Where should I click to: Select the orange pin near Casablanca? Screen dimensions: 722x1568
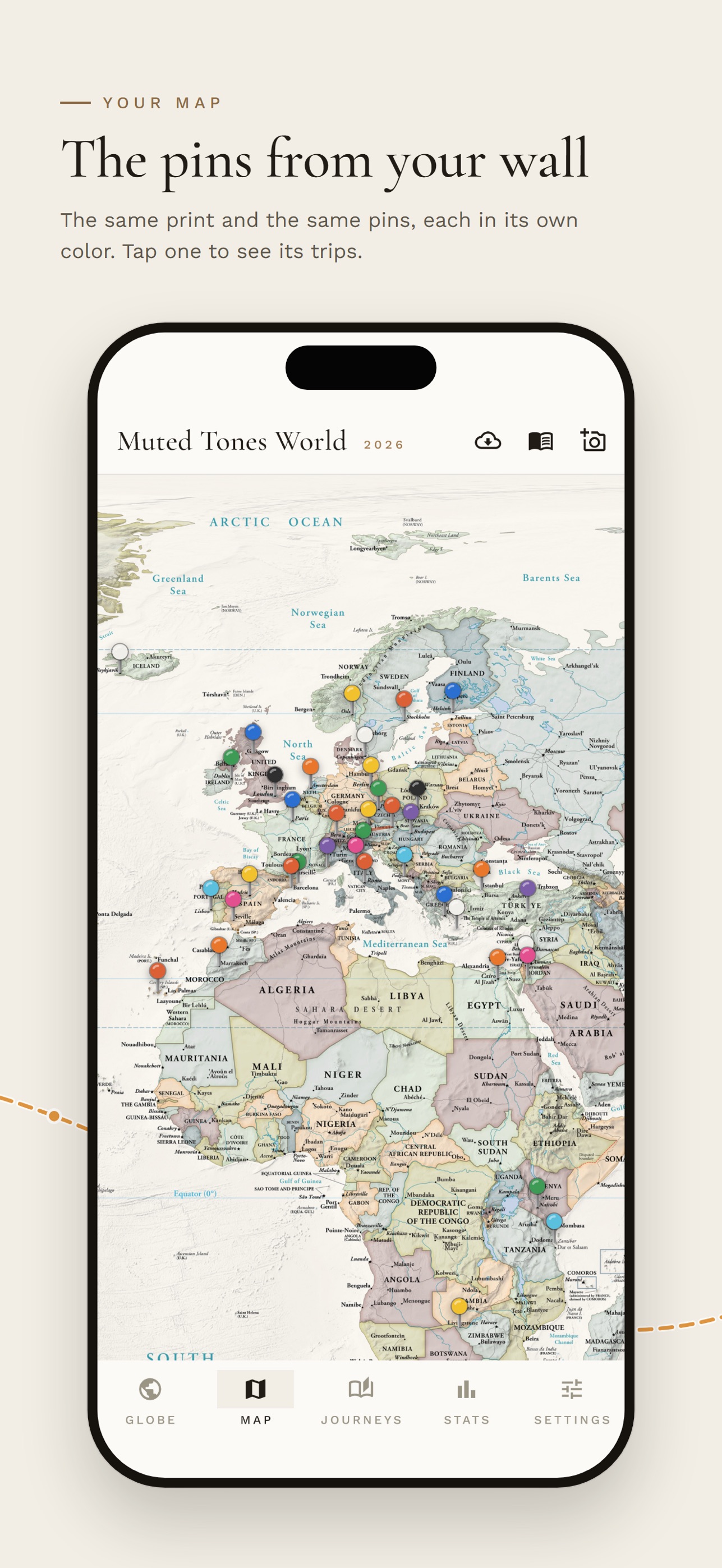[x=219, y=944]
